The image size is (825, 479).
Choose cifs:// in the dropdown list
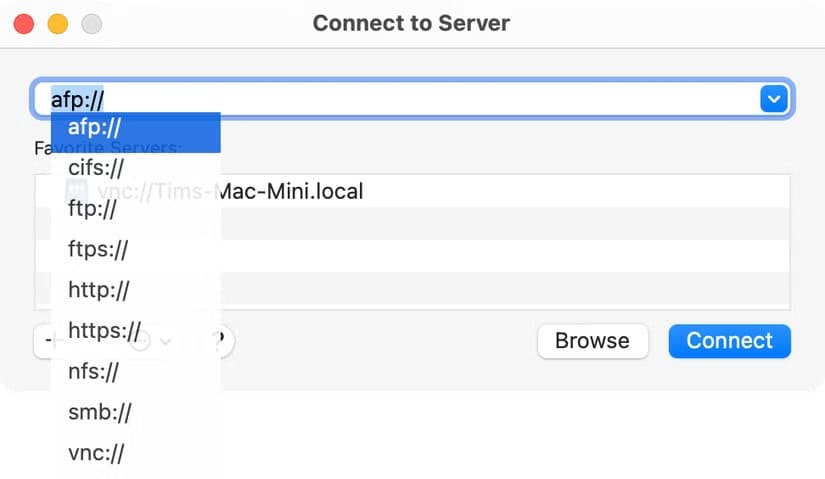pos(136,168)
